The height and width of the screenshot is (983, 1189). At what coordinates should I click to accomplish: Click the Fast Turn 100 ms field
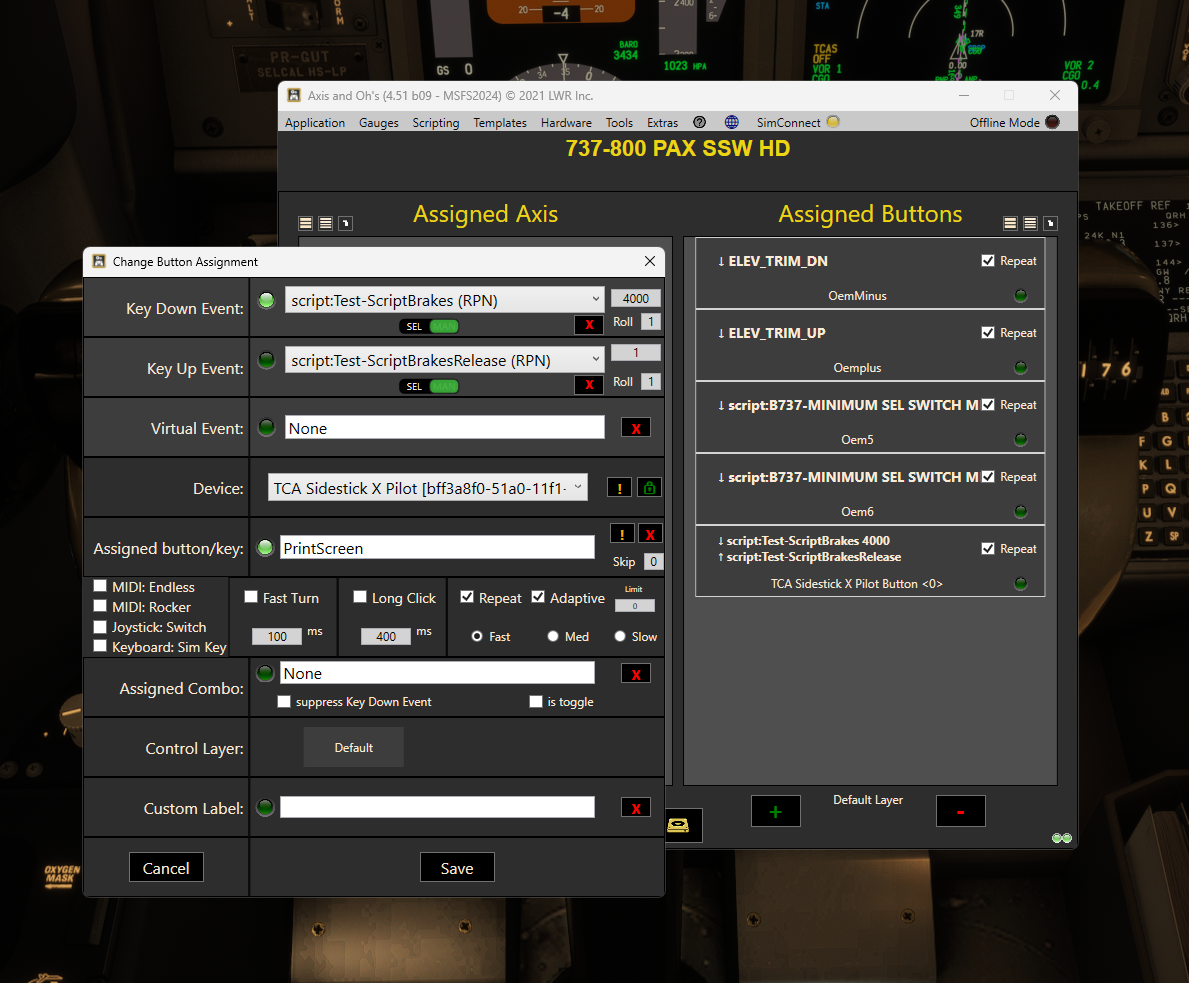pyautogui.click(x=277, y=636)
